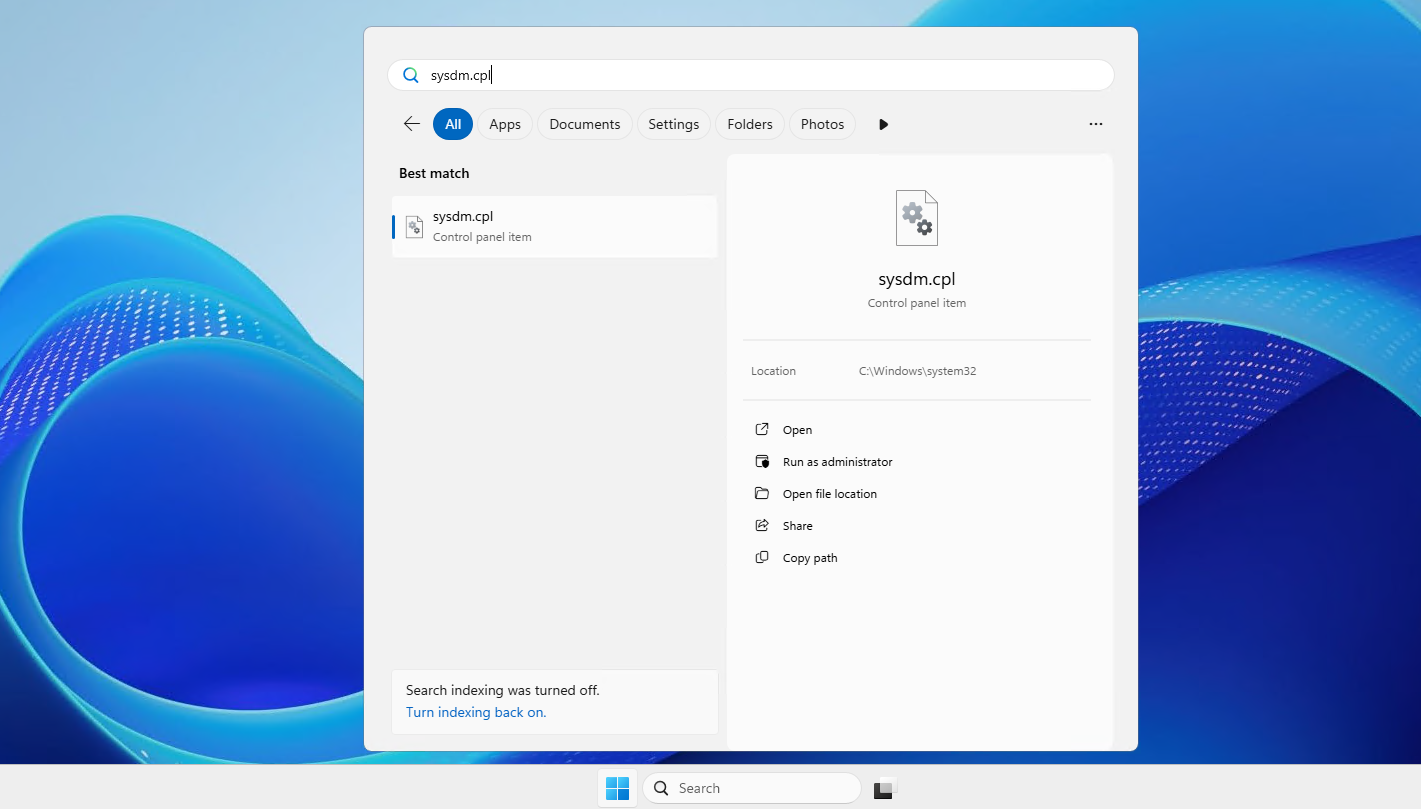Click the Open file location folder icon

point(762,493)
